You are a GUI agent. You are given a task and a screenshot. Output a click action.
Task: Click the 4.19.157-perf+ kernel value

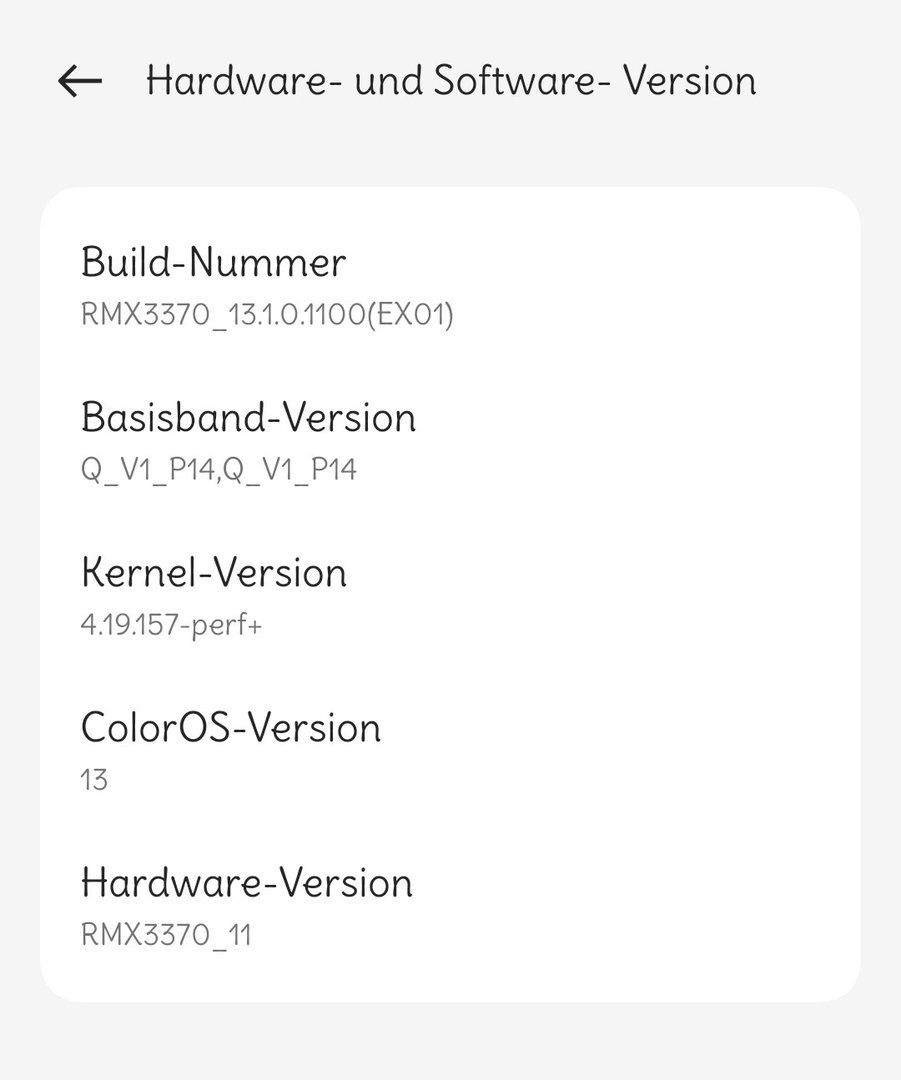pos(172,625)
